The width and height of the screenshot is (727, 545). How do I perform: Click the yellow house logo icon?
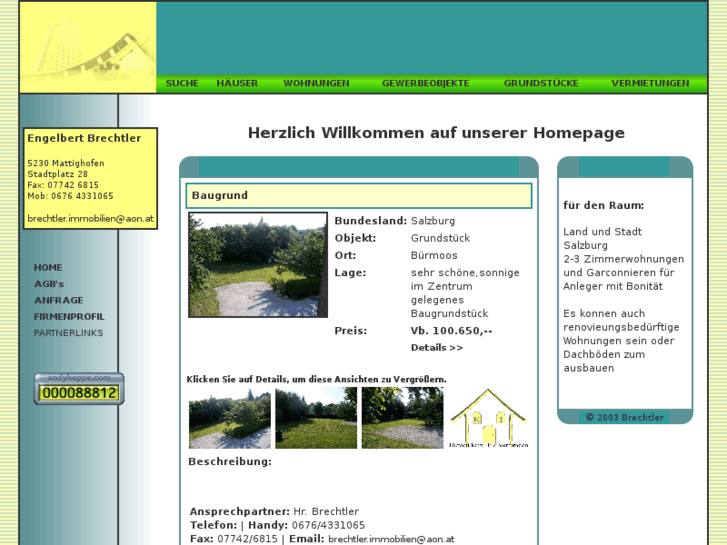click(489, 418)
